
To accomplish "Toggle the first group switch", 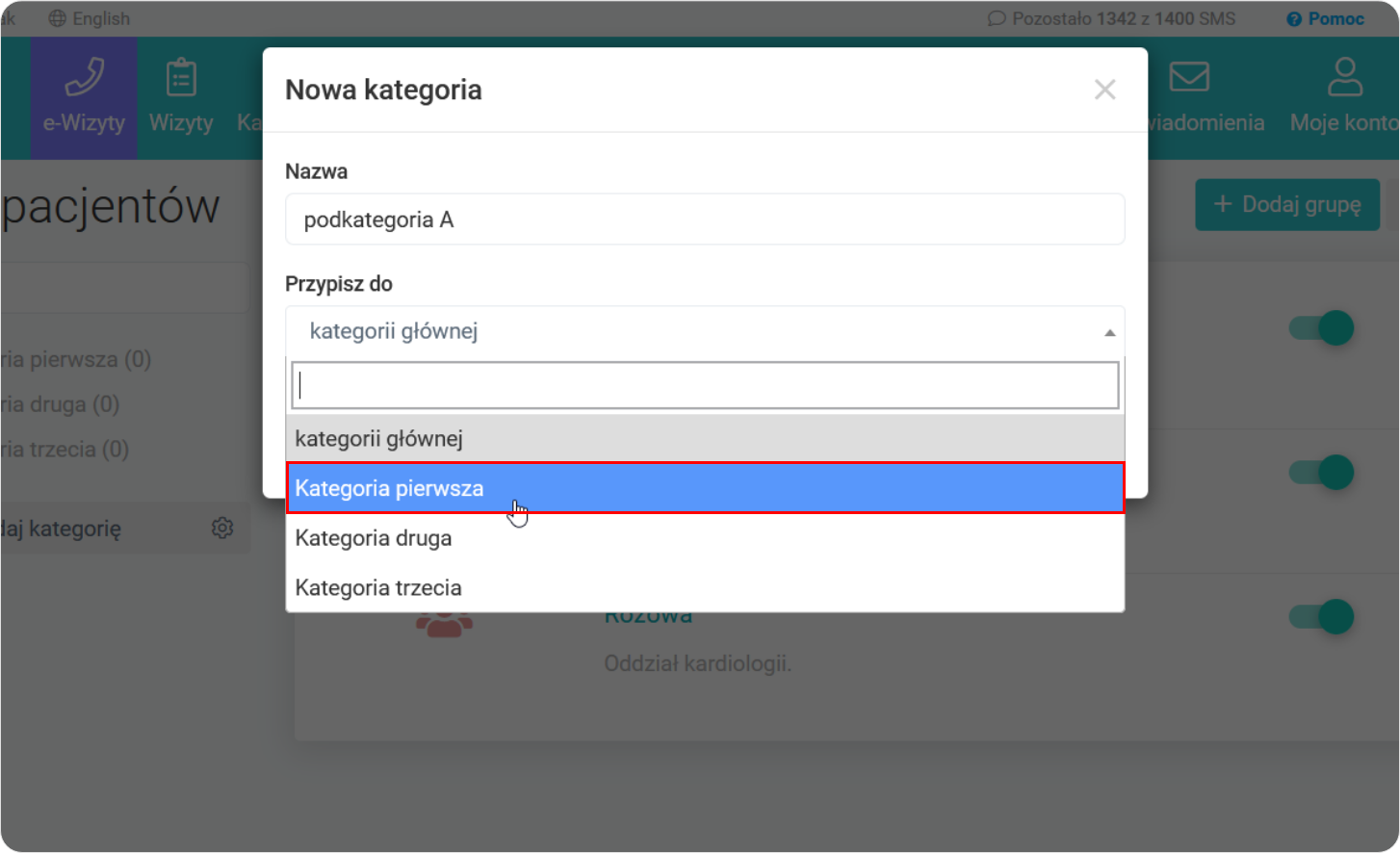I will (1322, 328).
